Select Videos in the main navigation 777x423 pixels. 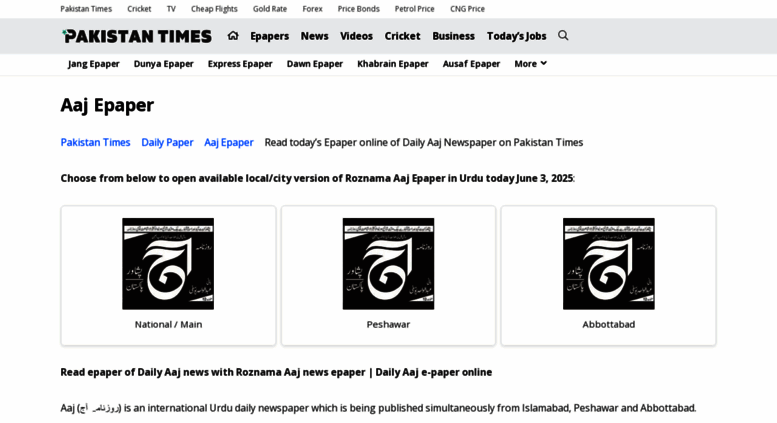click(x=356, y=36)
